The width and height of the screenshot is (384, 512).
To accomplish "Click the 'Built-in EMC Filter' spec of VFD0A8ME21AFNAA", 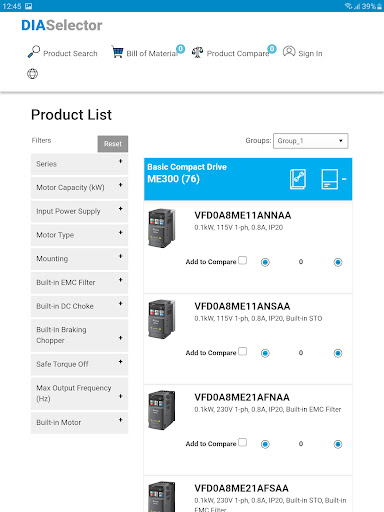I will click(x=313, y=409).
